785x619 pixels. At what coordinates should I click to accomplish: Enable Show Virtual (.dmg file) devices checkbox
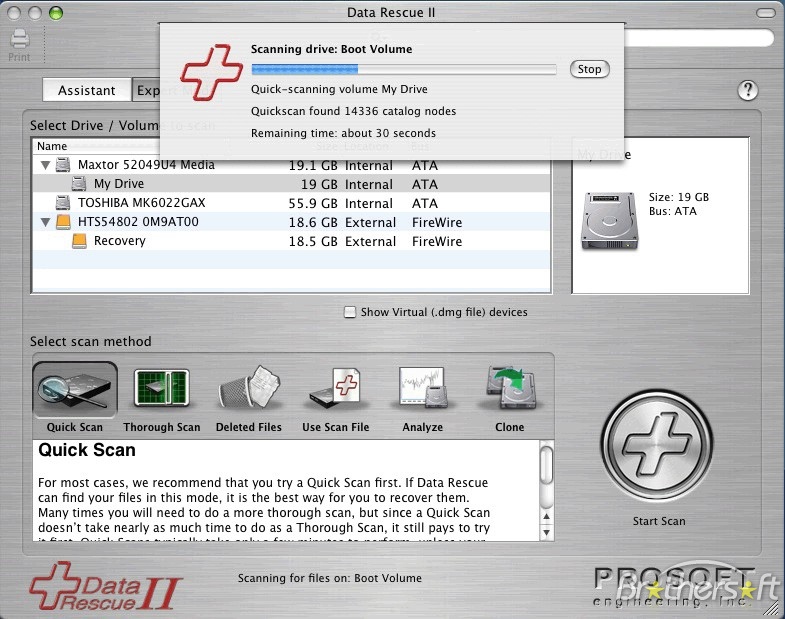click(x=349, y=312)
